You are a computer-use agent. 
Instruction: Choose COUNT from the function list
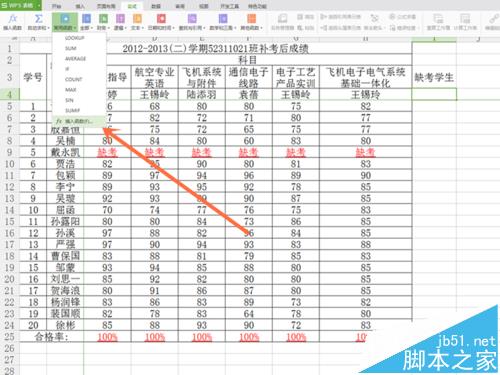[79, 80]
